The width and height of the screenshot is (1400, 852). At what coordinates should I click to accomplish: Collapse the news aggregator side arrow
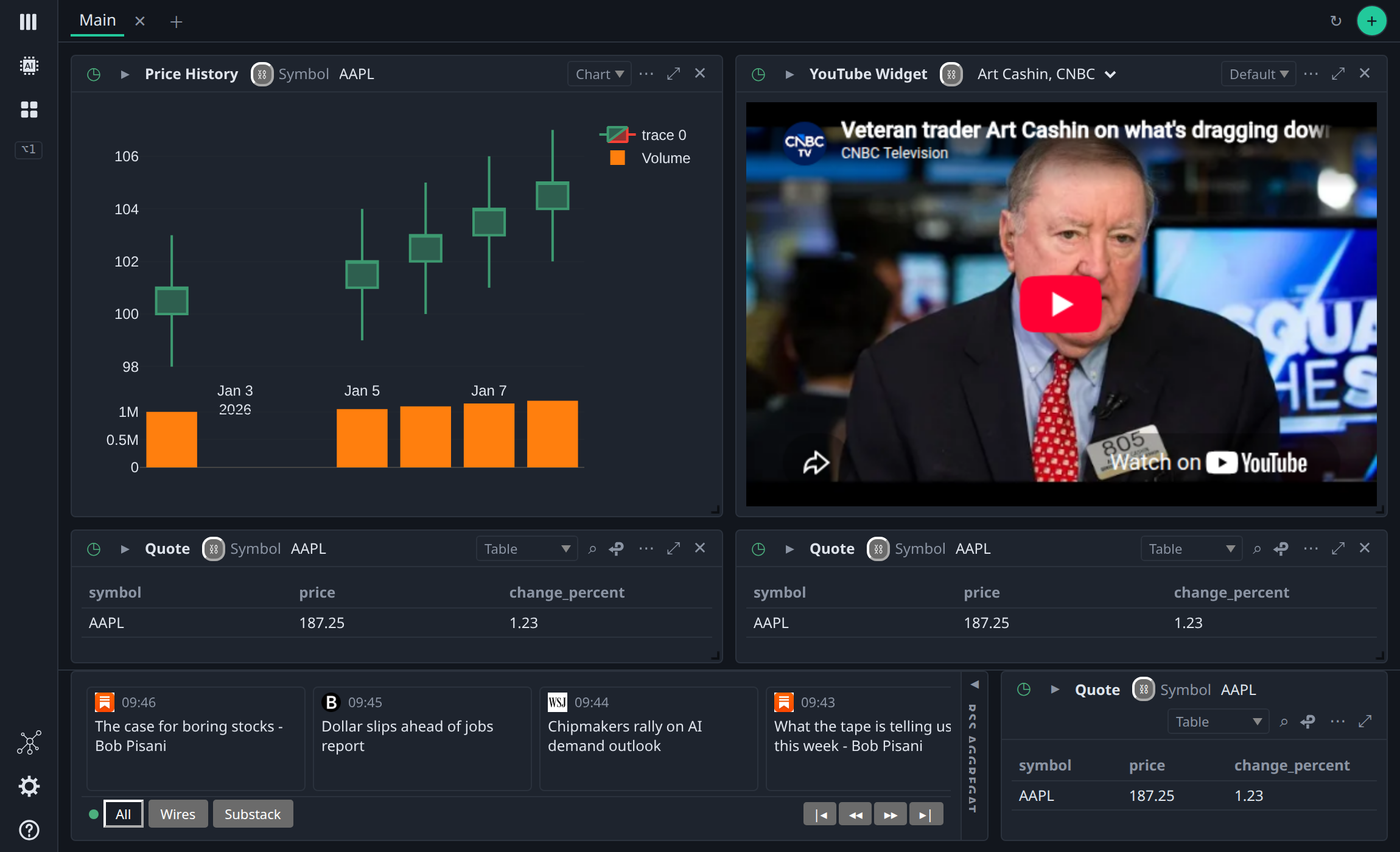(975, 685)
